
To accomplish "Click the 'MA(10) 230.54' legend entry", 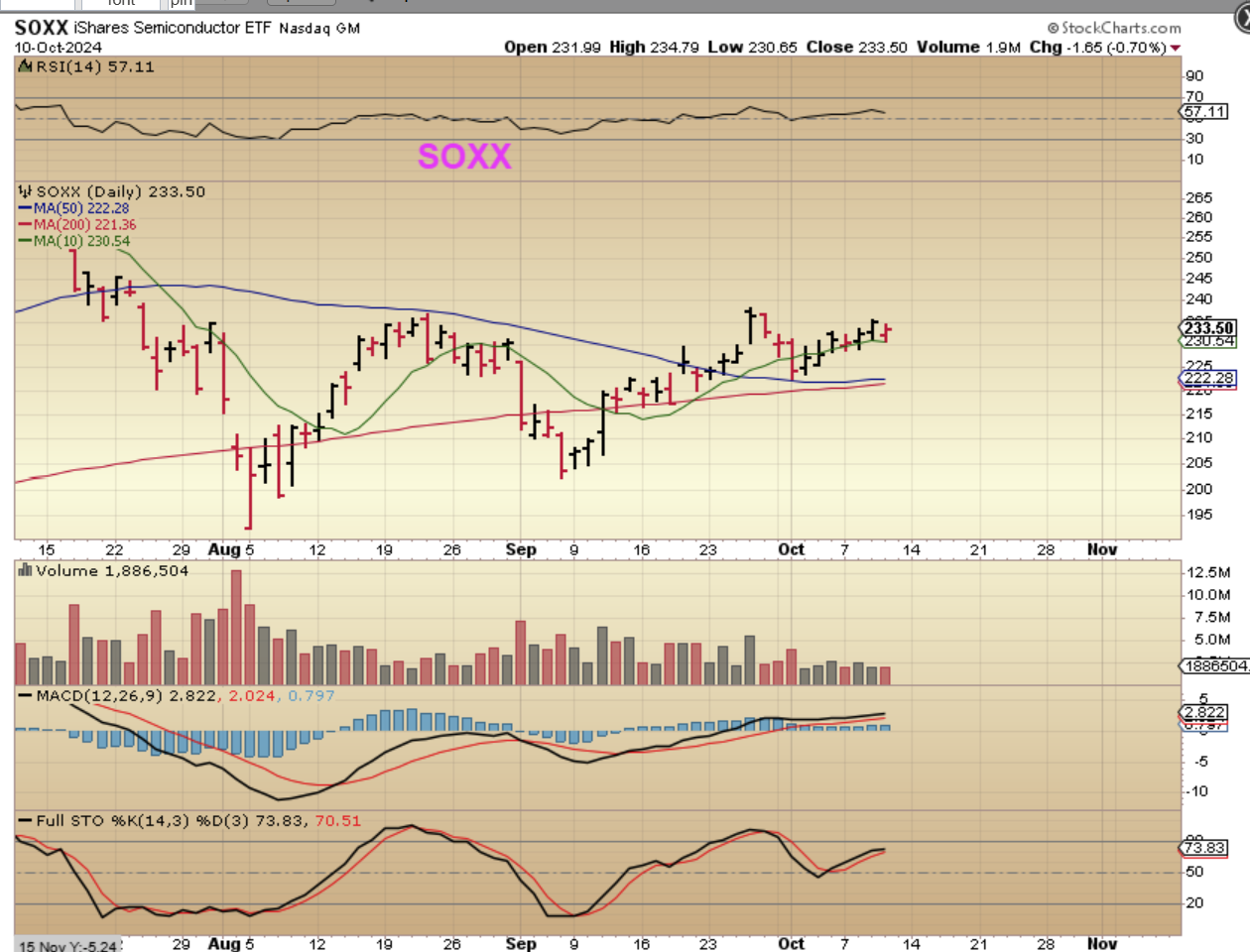I will 81,241.
